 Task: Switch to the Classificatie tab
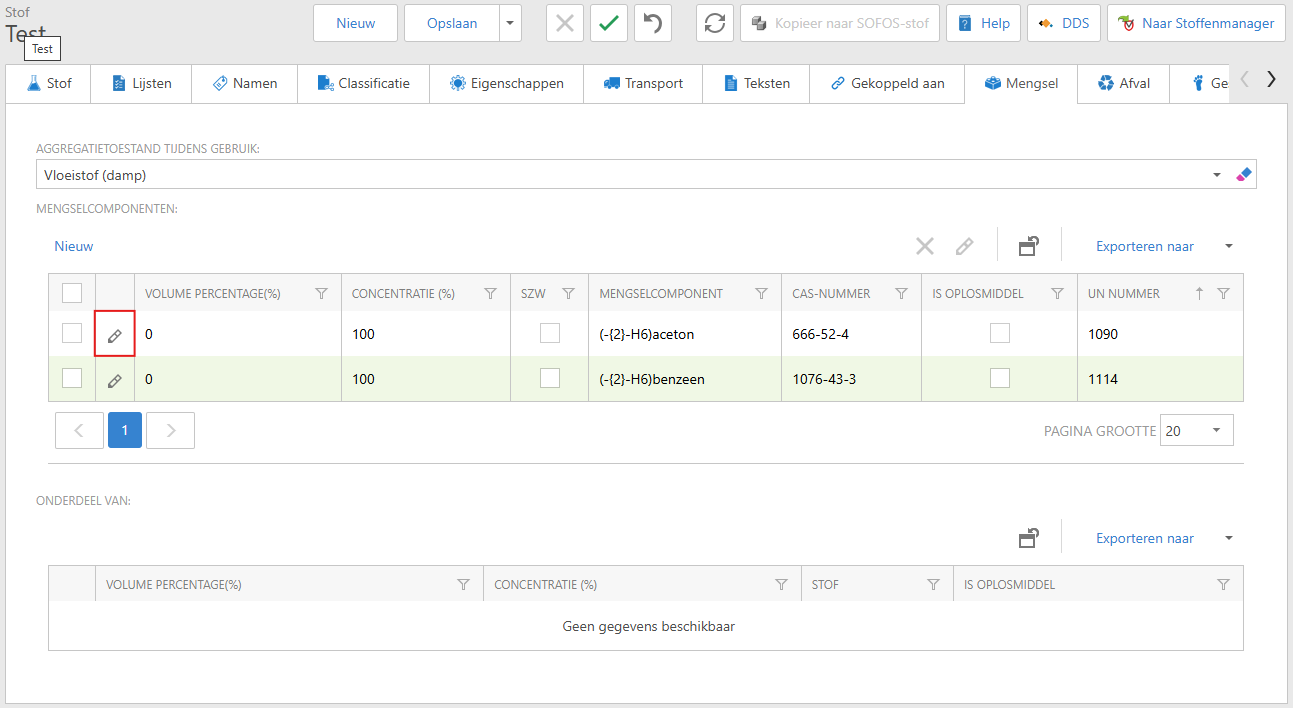(364, 84)
